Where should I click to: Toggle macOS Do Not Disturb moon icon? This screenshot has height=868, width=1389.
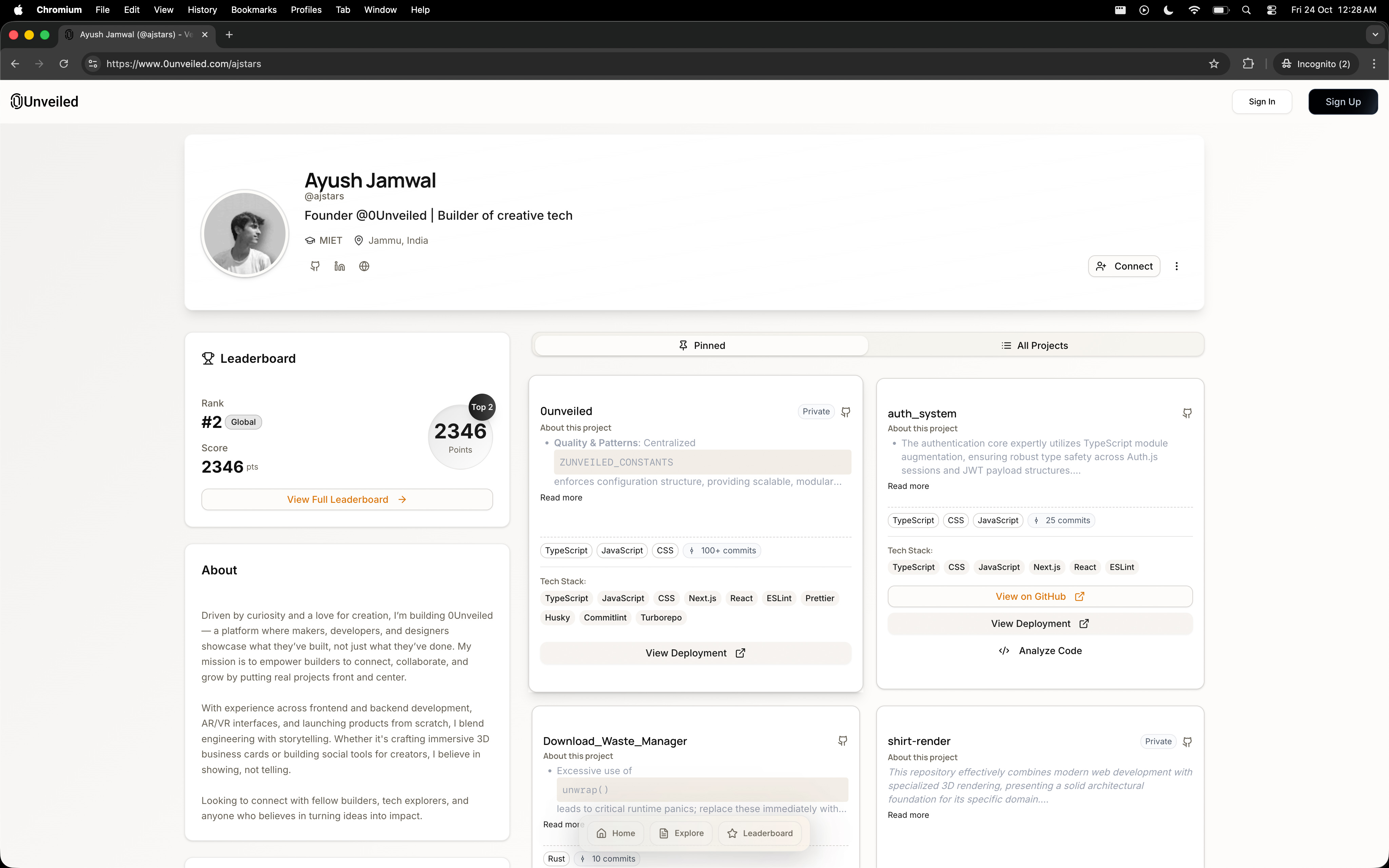tap(1168, 10)
